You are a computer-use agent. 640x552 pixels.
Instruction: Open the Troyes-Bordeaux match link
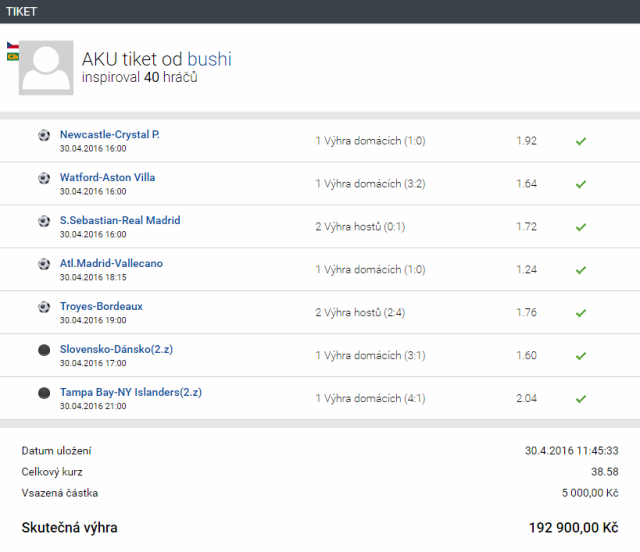[x=101, y=306]
